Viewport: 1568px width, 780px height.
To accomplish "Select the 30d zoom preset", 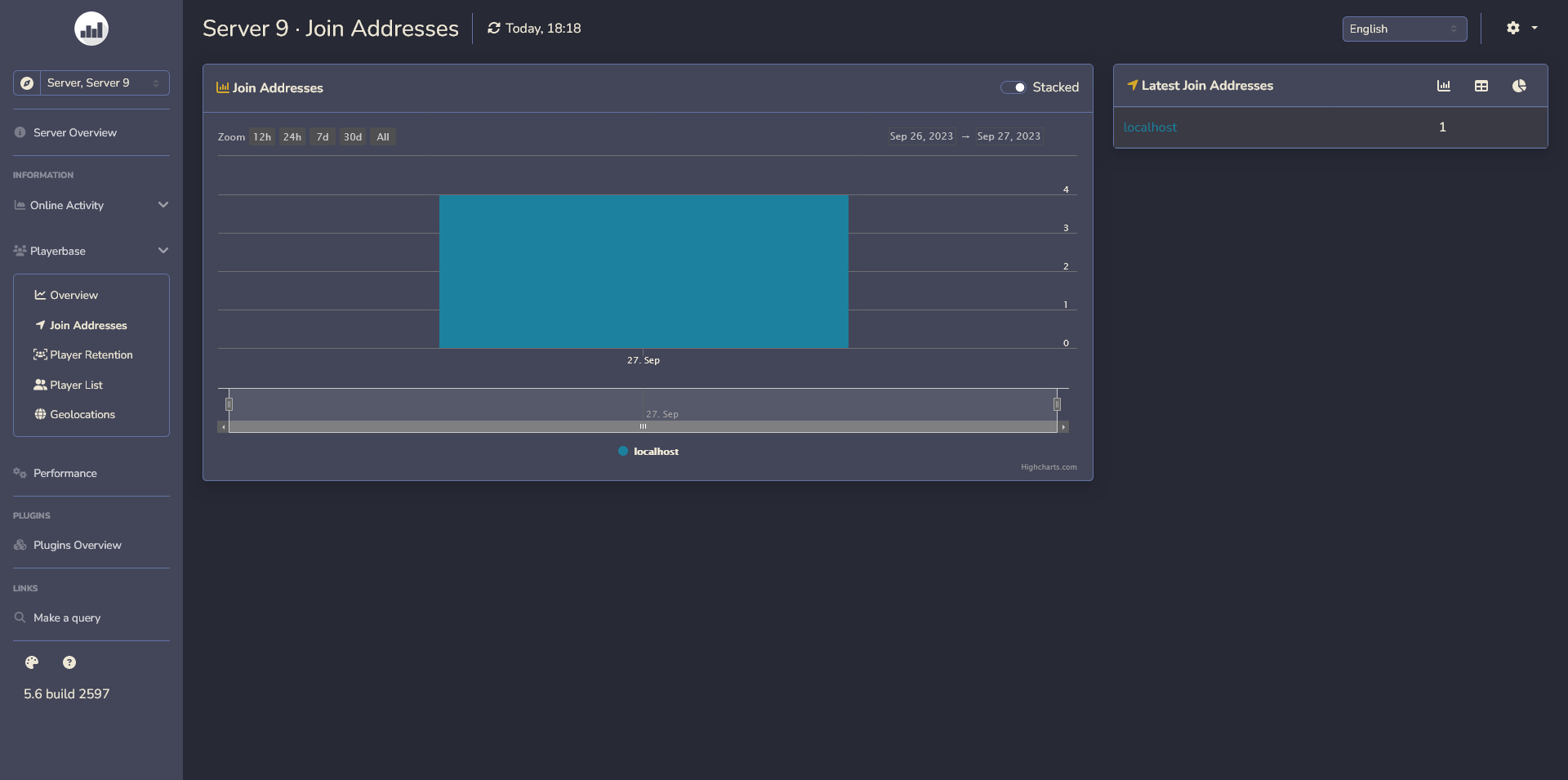I will 352,136.
